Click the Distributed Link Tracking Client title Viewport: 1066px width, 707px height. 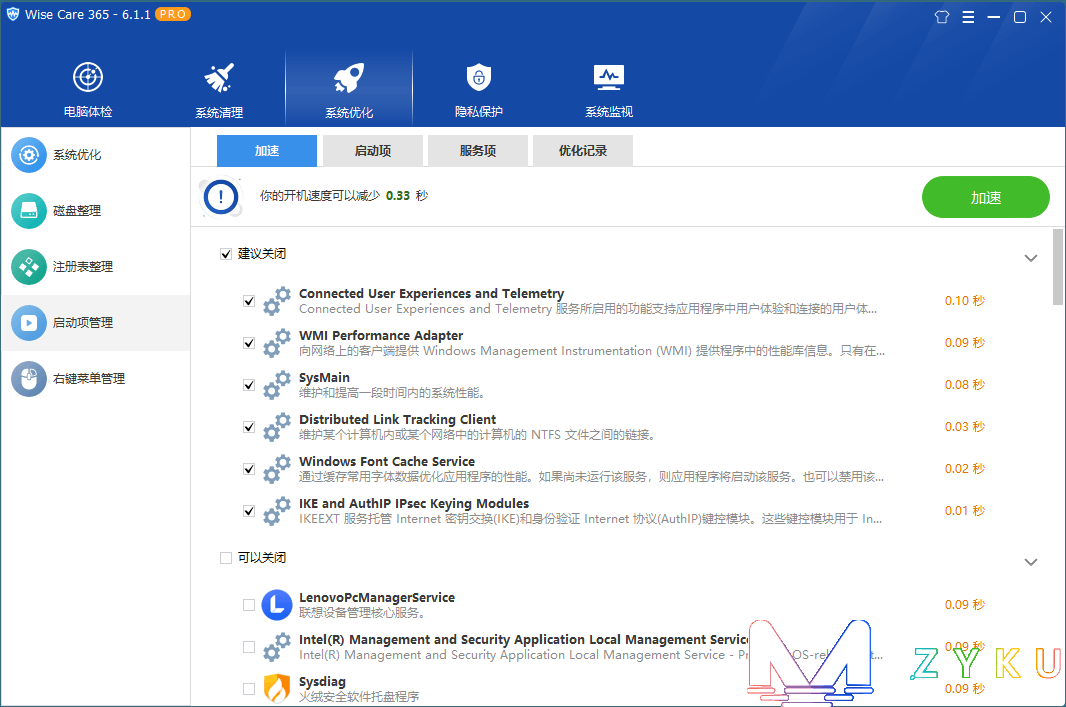(x=398, y=419)
